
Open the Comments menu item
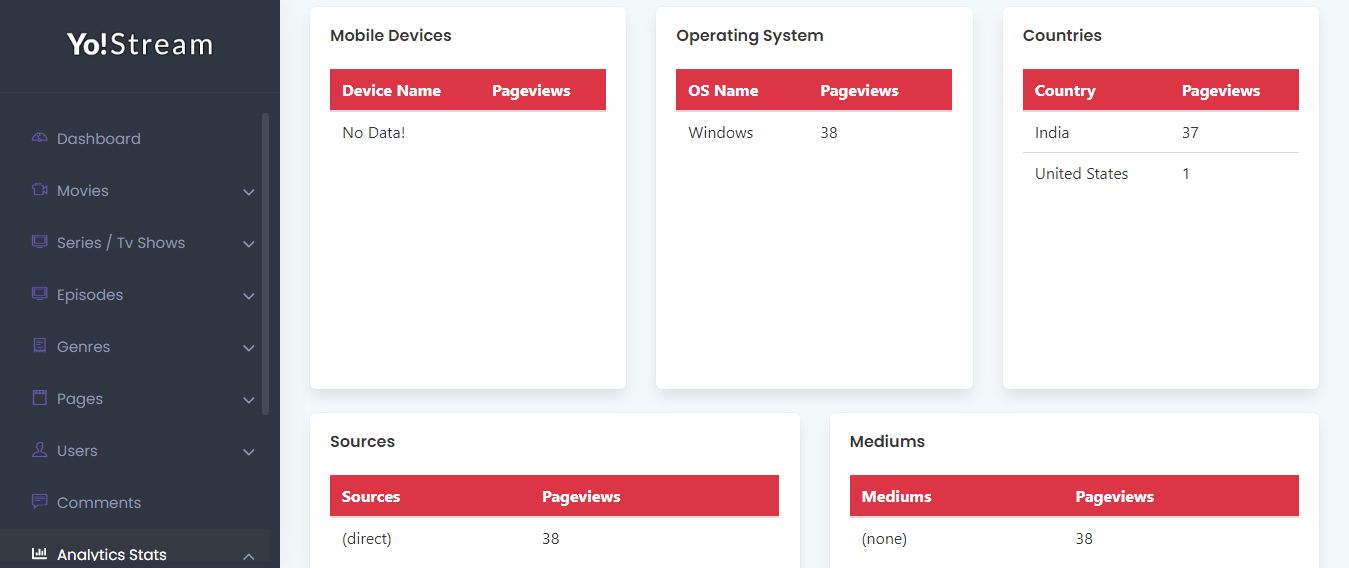tap(98, 503)
